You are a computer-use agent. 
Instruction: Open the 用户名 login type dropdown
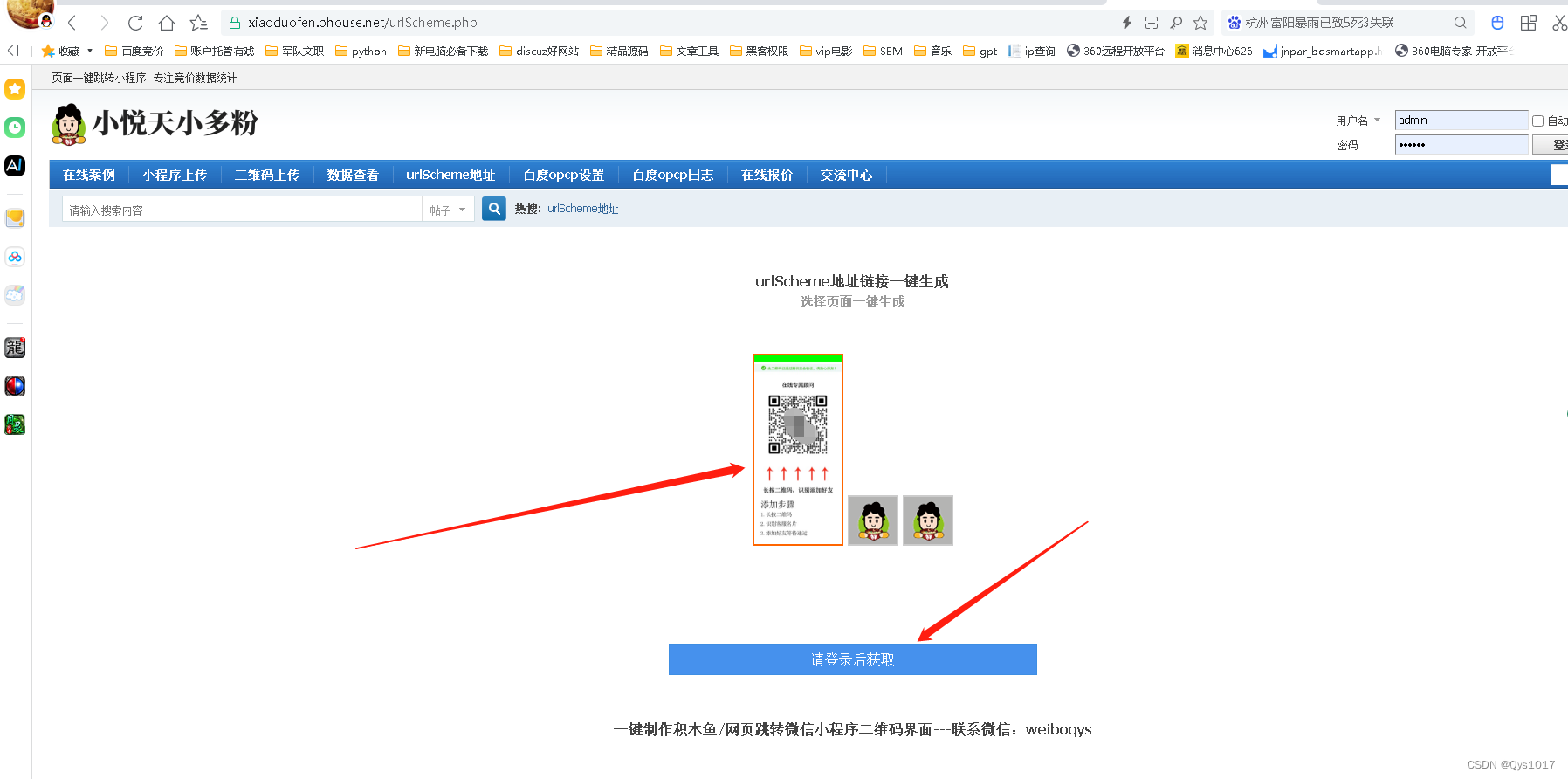click(1358, 121)
